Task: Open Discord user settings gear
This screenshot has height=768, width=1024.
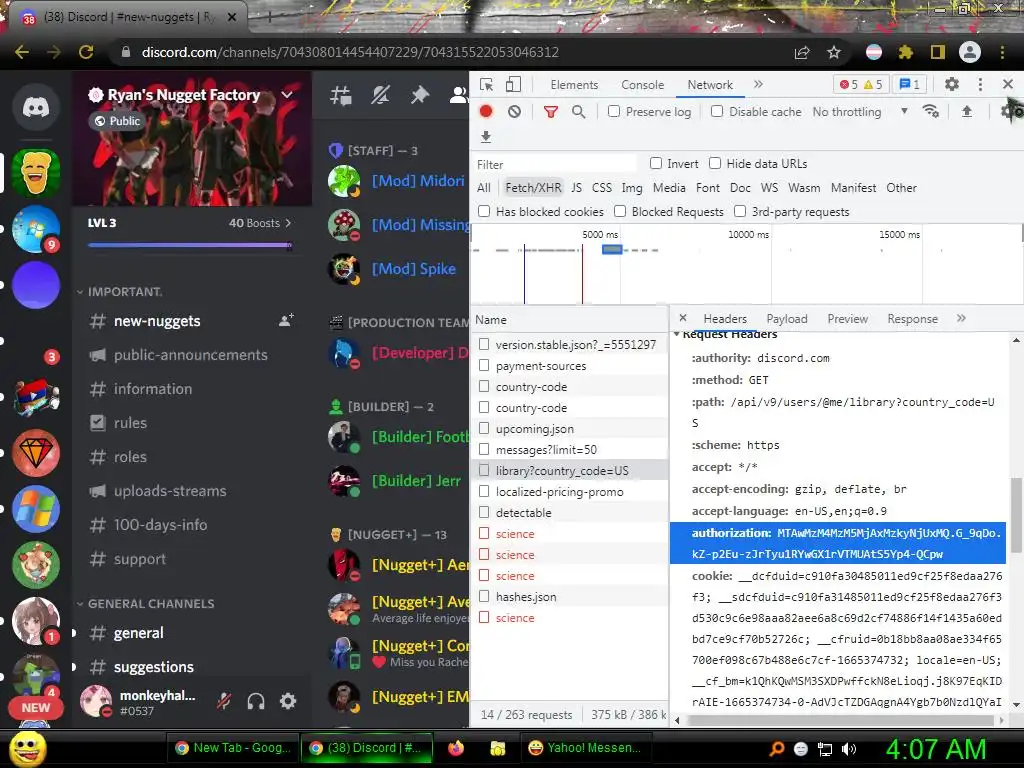Action: pyautogui.click(x=288, y=701)
